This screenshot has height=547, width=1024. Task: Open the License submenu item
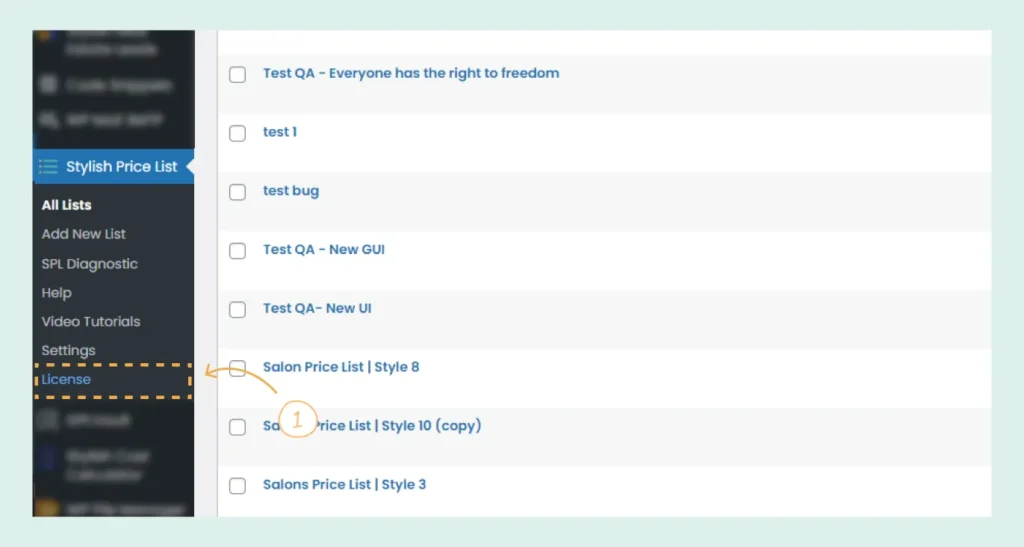[66, 379]
